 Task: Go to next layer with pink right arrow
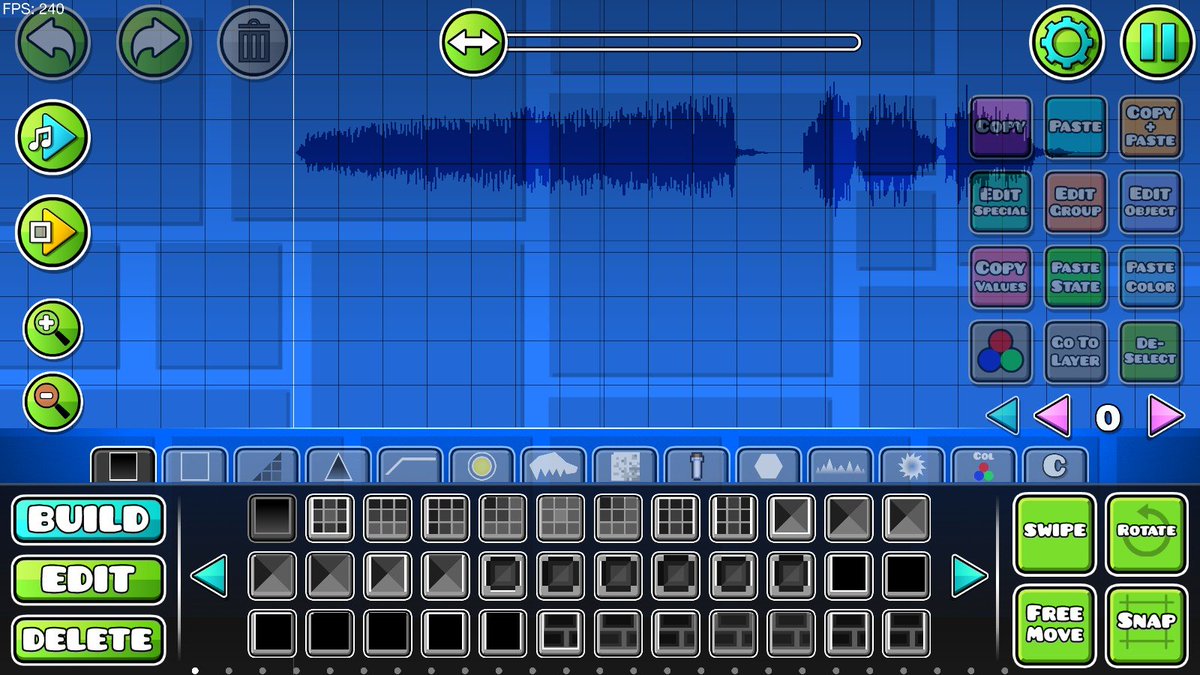pyautogui.click(x=1166, y=416)
